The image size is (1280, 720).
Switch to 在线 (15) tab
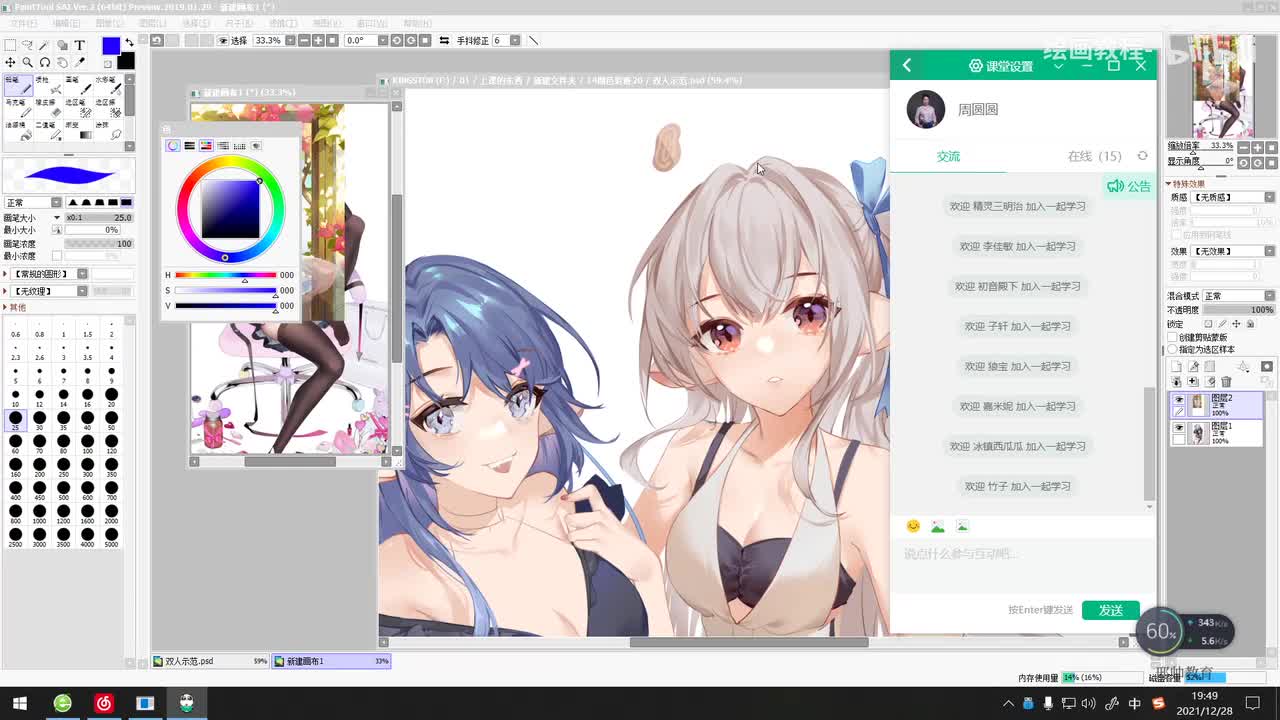pyautogui.click(x=1094, y=156)
